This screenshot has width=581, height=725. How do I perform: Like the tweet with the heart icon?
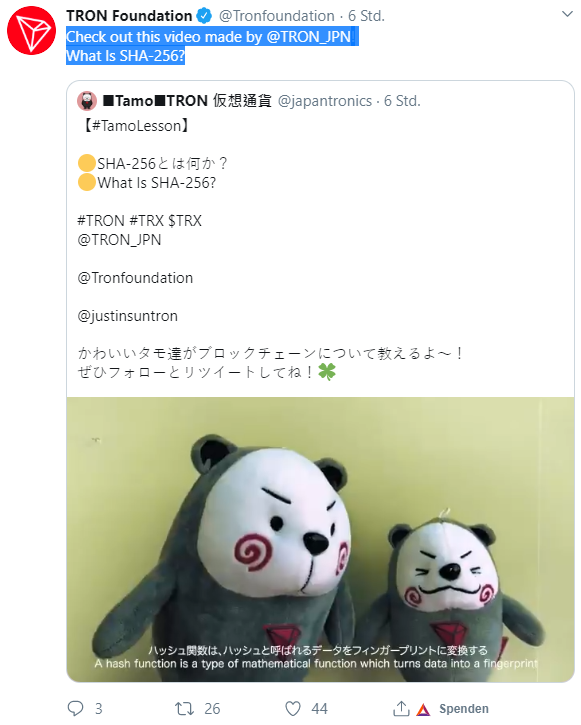pos(293,708)
